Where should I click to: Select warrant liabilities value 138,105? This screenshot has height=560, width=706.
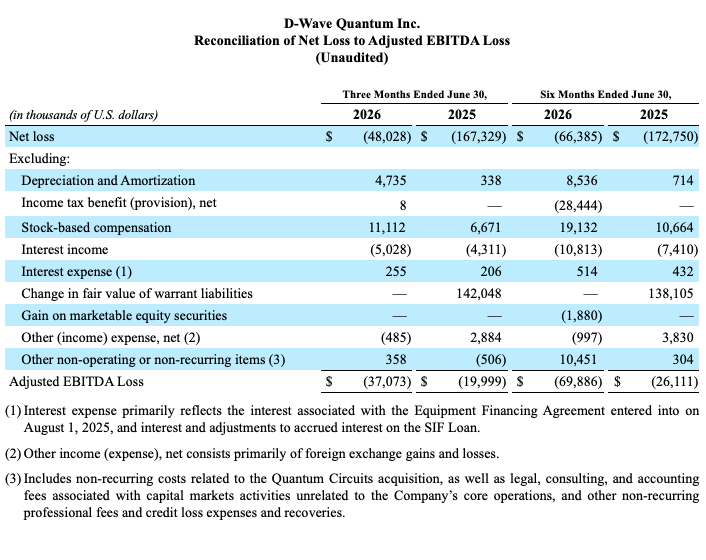[x=671, y=294]
